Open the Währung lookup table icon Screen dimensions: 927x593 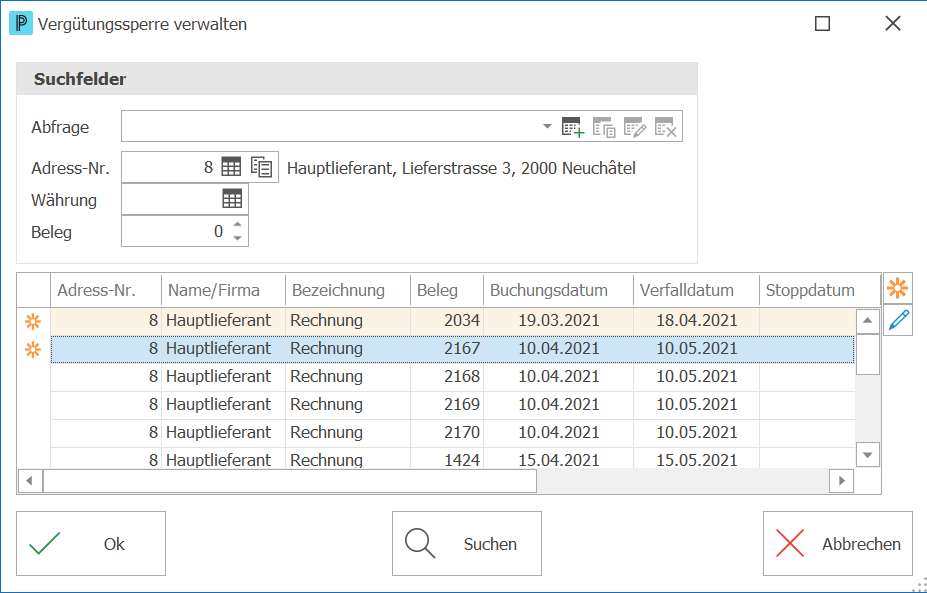point(232,199)
